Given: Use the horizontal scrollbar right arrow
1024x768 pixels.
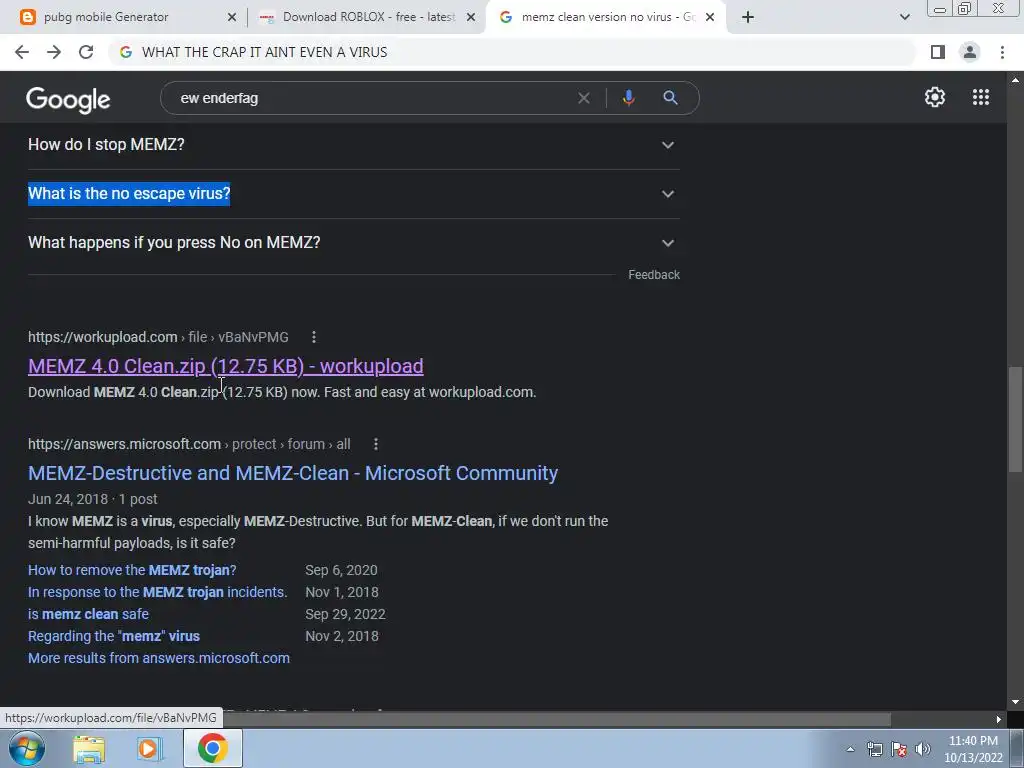Looking at the screenshot, I should (999, 719).
